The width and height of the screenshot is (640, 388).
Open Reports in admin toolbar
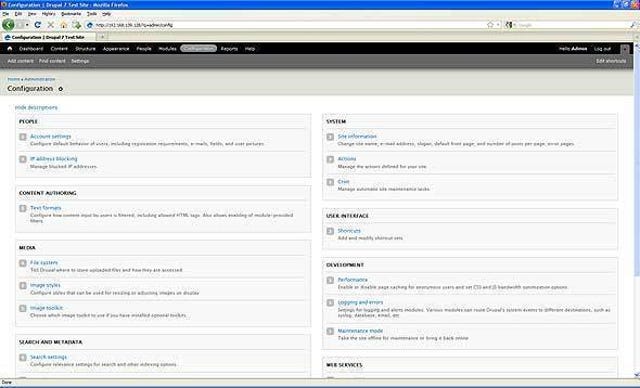point(229,49)
